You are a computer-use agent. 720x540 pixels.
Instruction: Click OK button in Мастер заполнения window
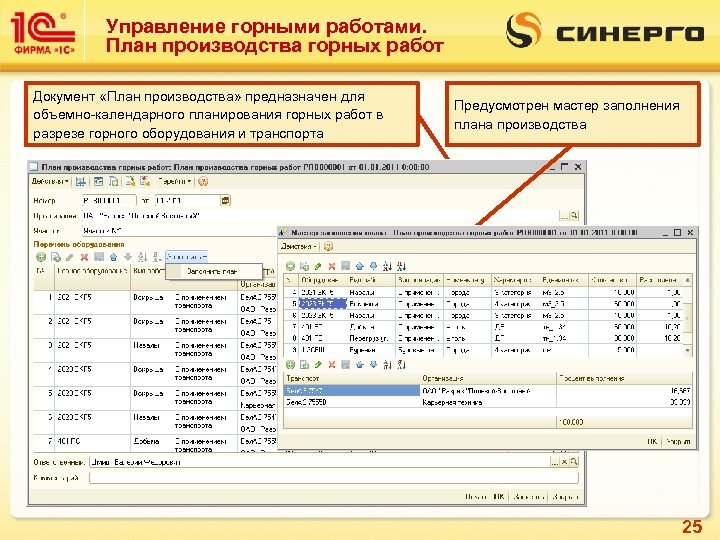pyautogui.click(x=652, y=441)
